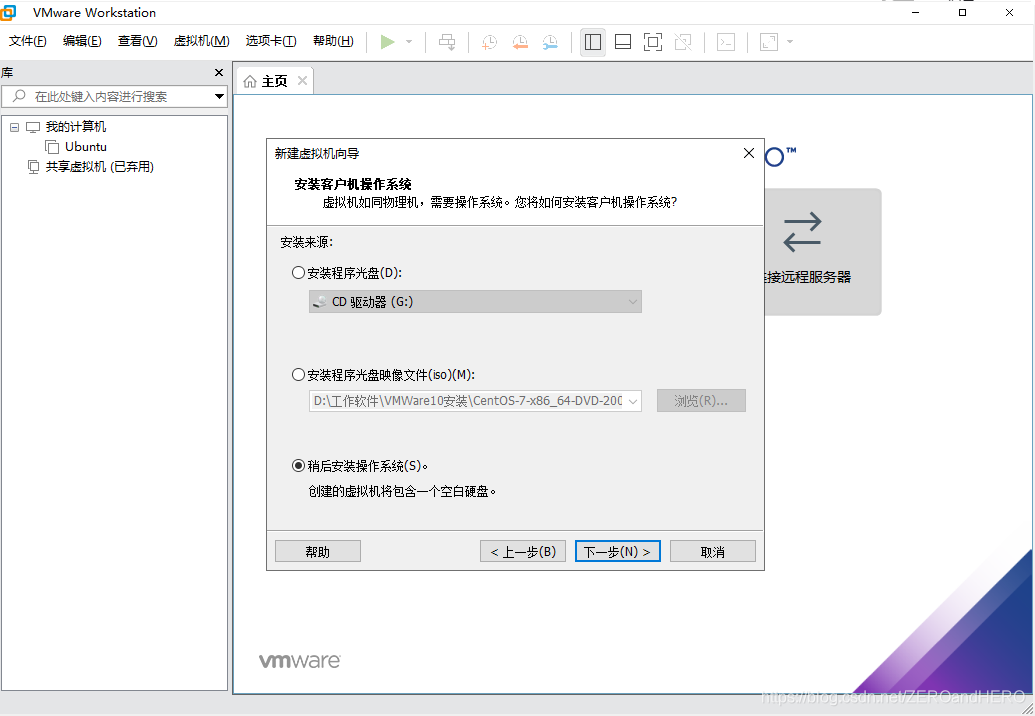Click the vmware logo at bottom
The width and height of the screenshot is (1035, 716).
pos(300,661)
